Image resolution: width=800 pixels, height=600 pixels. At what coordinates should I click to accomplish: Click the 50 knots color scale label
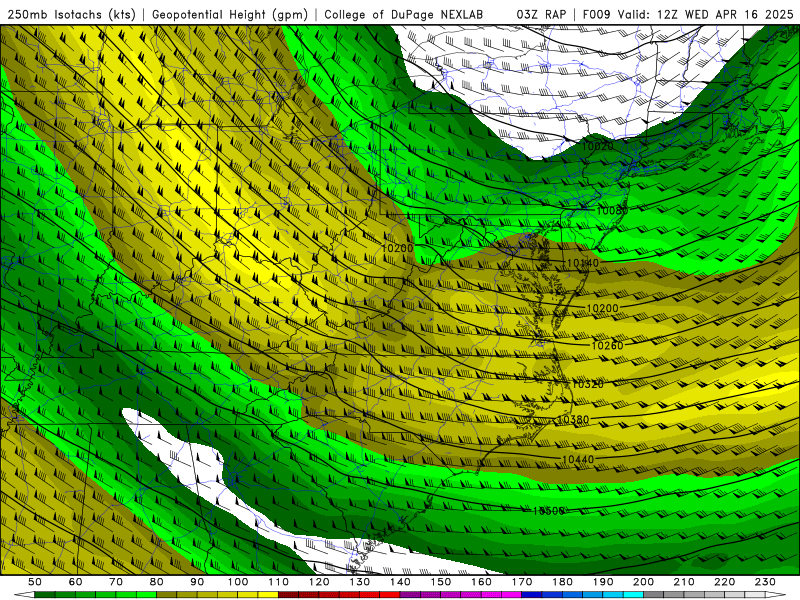(35, 582)
